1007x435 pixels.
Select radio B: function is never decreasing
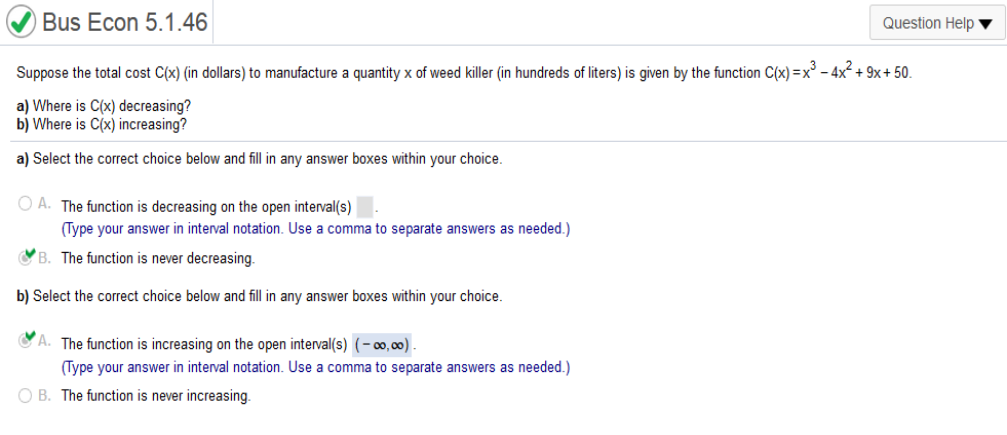(x=24, y=258)
